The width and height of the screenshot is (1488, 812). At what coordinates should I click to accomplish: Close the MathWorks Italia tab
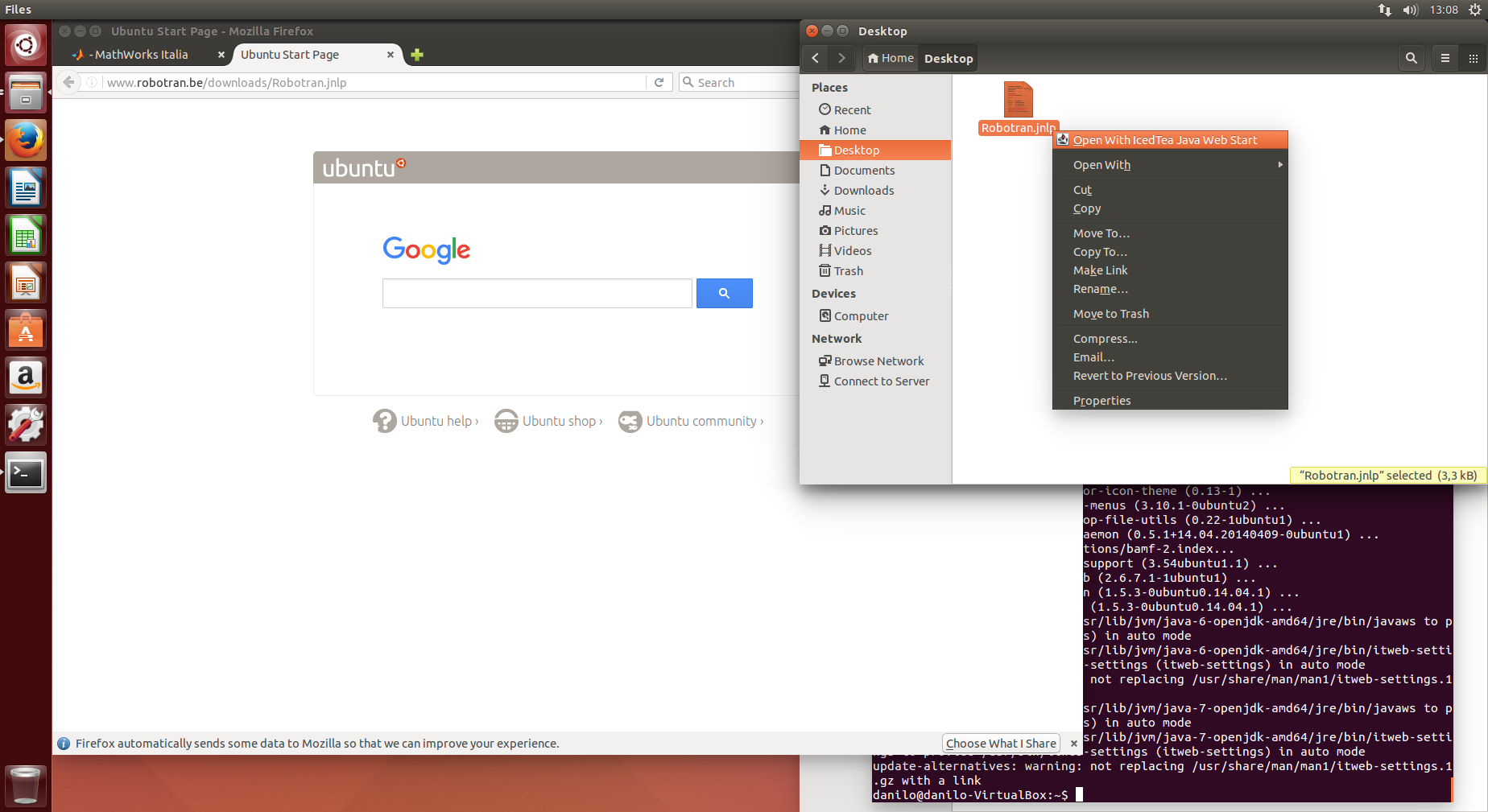[x=221, y=55]
